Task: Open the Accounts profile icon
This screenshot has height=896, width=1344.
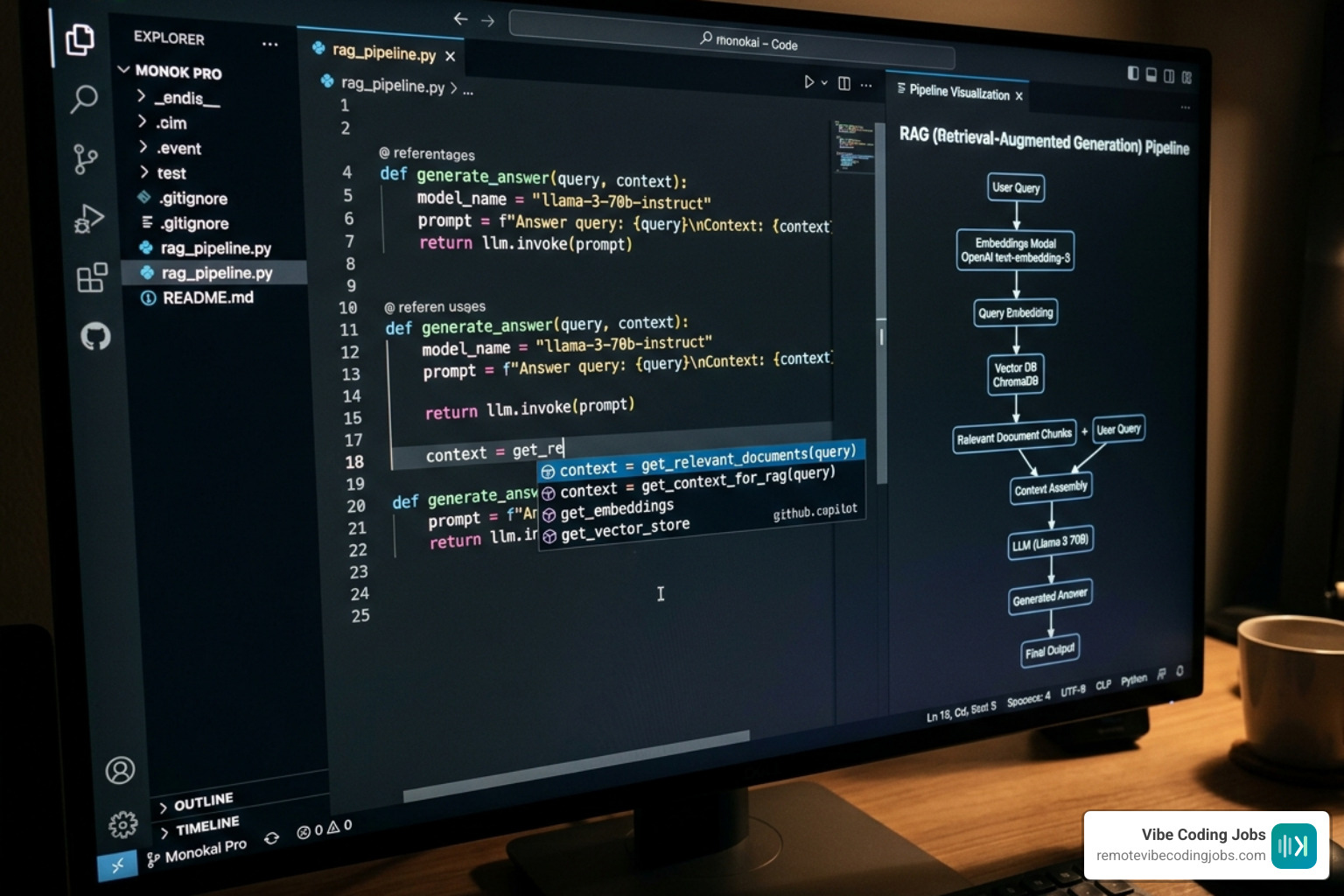Action: click(120, 771)
